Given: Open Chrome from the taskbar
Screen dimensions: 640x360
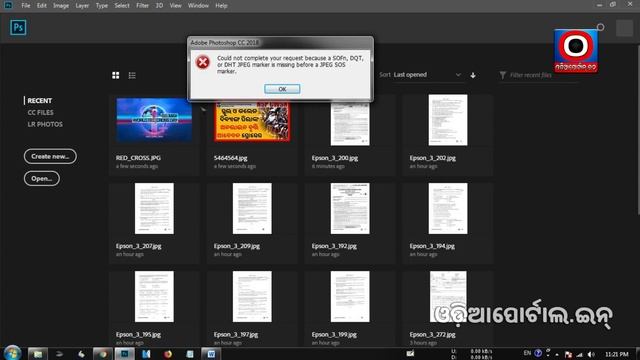Looking at the screenshot, I should pos(102,354).
